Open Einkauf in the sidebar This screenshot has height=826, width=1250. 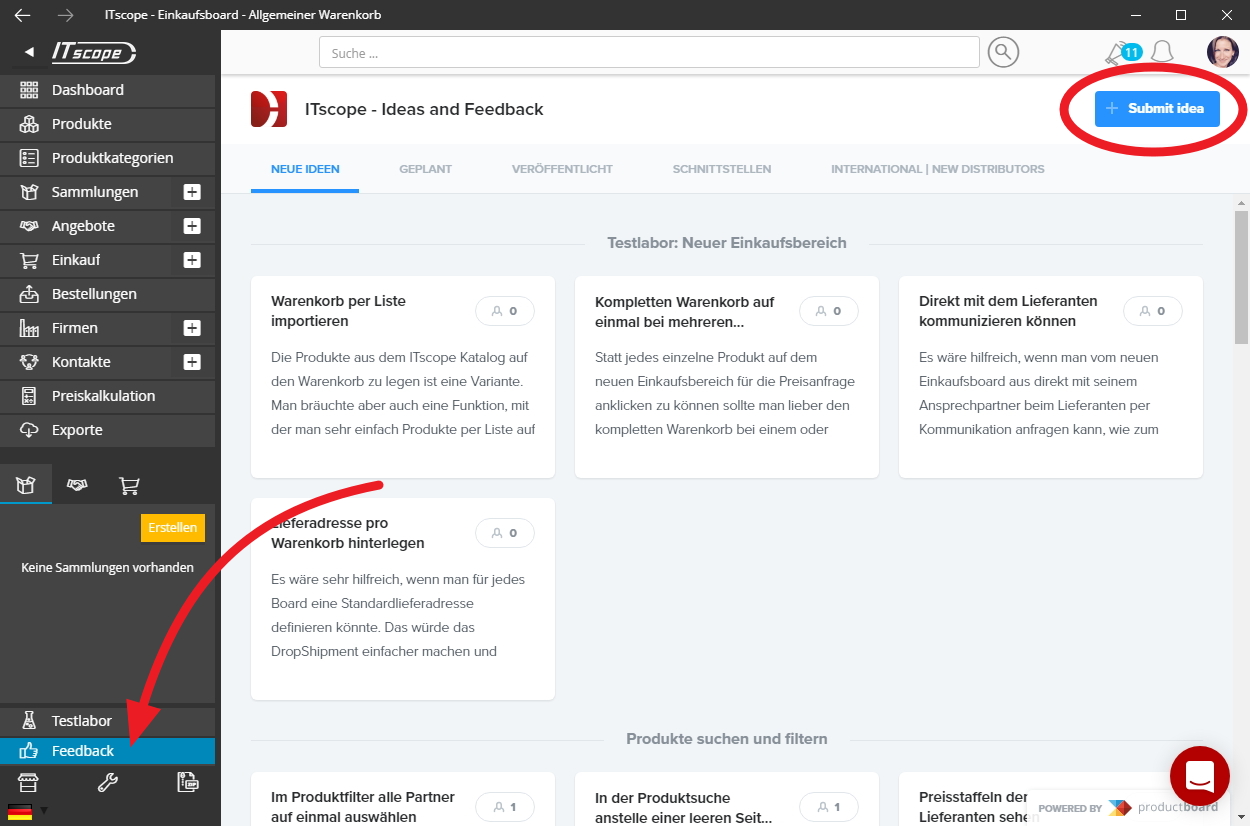coord(76,260)
